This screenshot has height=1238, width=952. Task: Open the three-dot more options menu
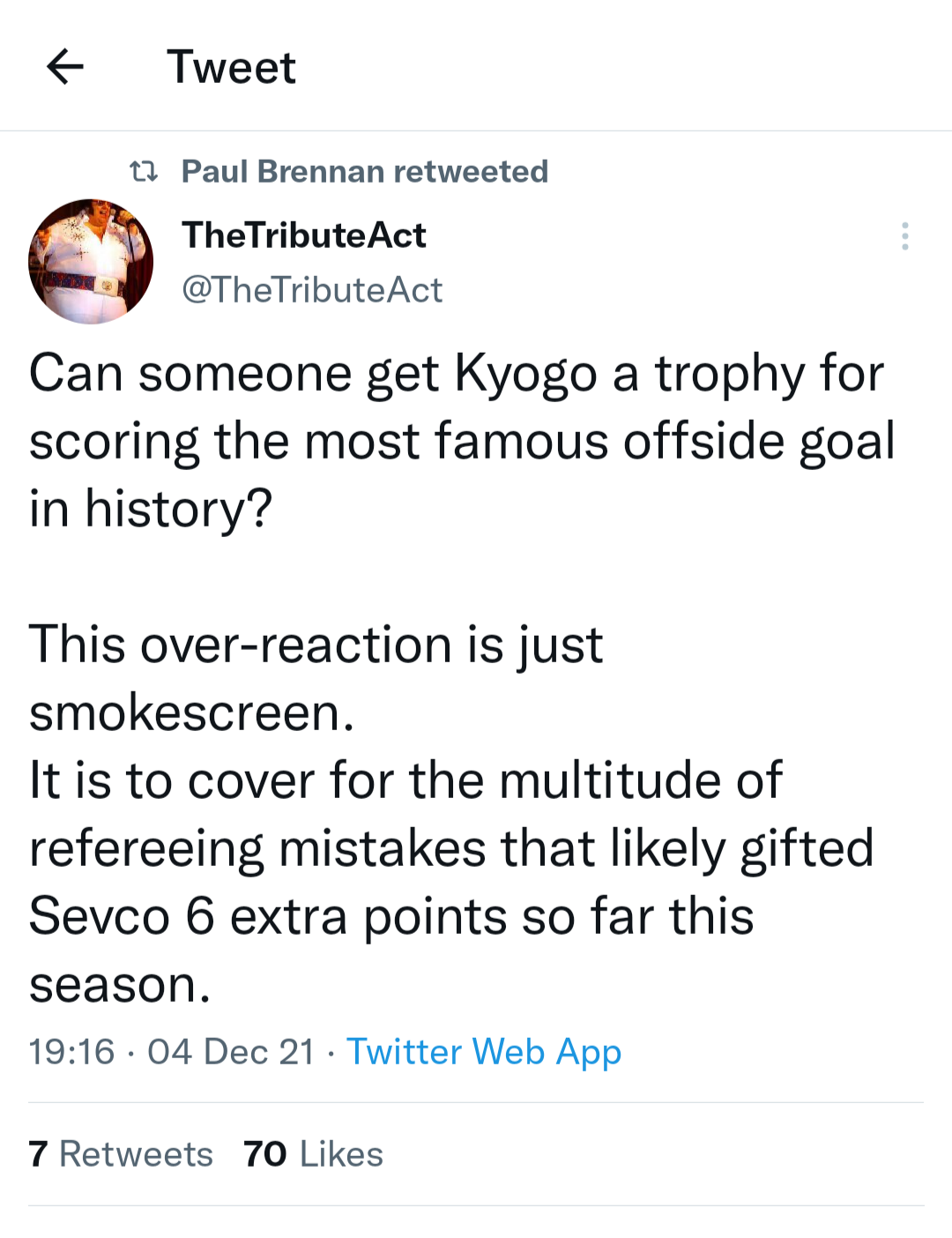(904, 236)
